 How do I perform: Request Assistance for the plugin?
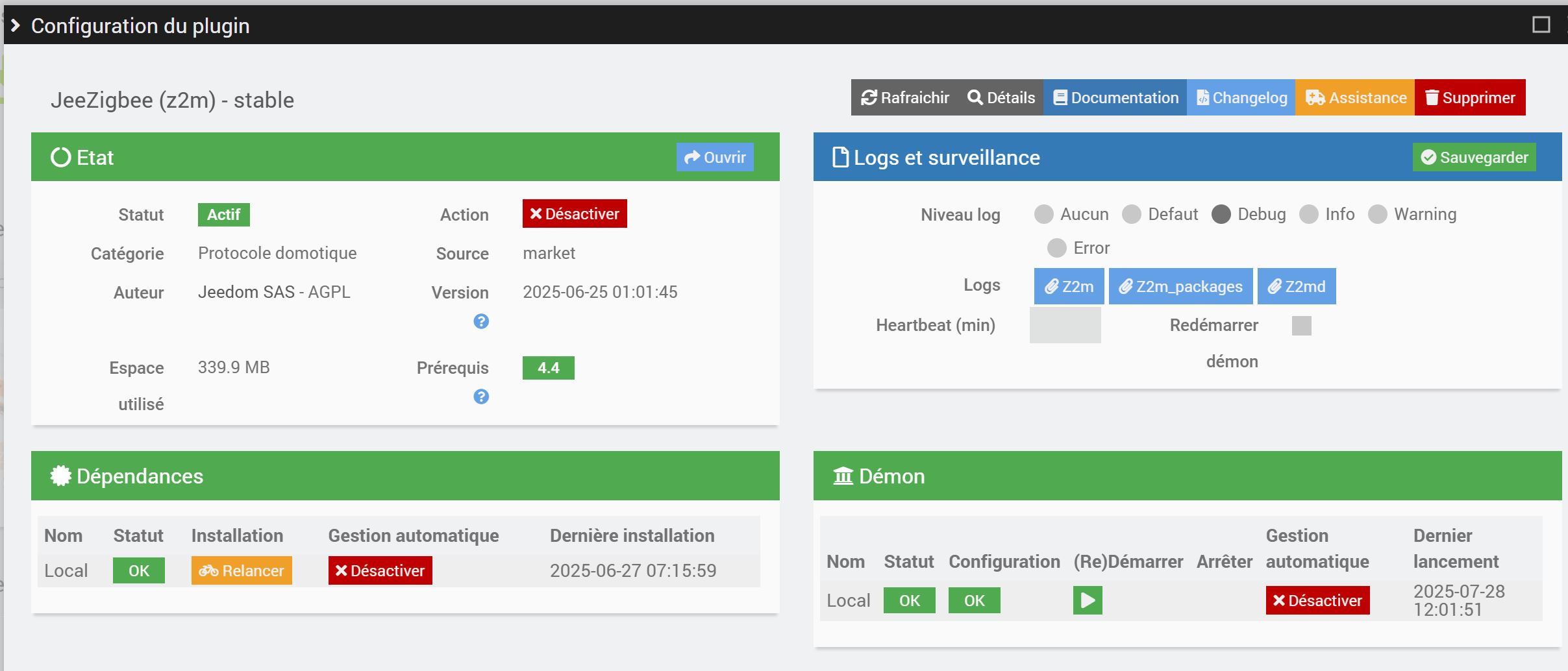[x=1355, y=97]
